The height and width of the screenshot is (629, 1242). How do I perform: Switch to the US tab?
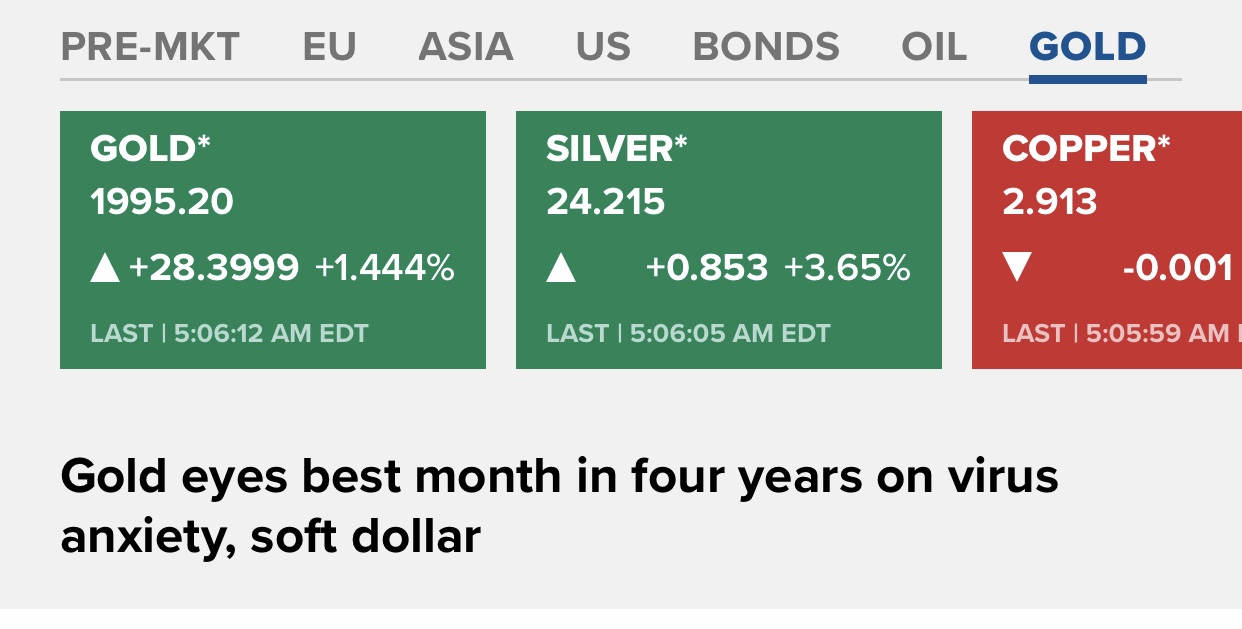click(603, 47)
